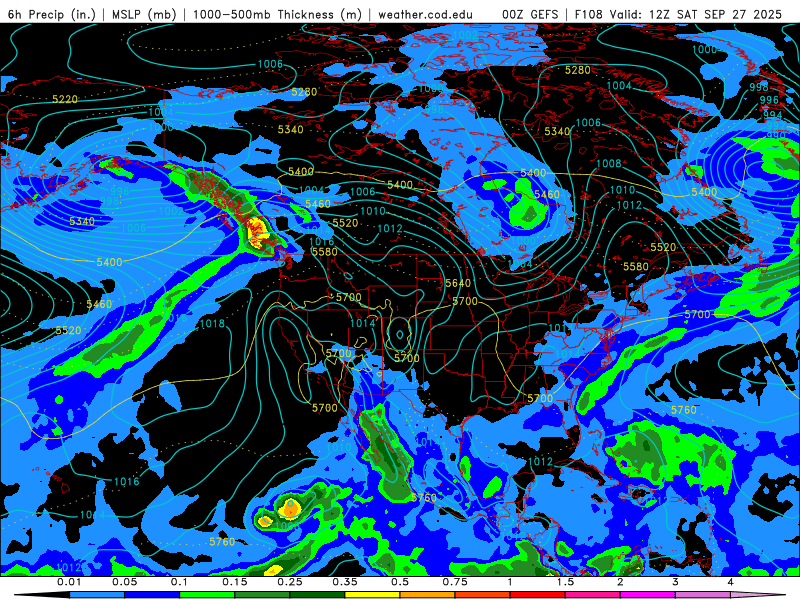Click the 5220 thickness contour label
This screenshot has height=600, width=800.
(65, 99)
